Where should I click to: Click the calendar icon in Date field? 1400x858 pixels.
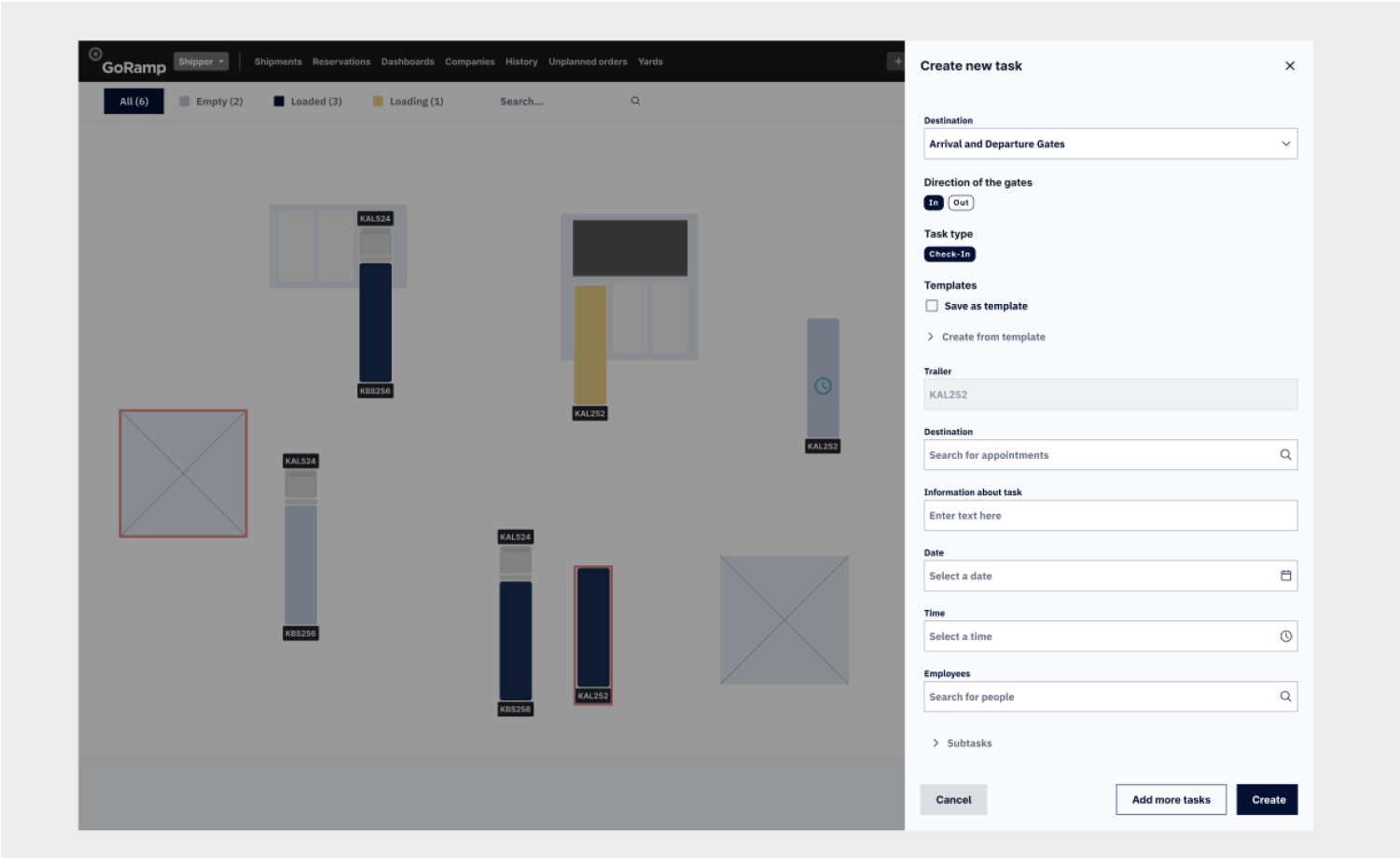[x=1285, y=575]
